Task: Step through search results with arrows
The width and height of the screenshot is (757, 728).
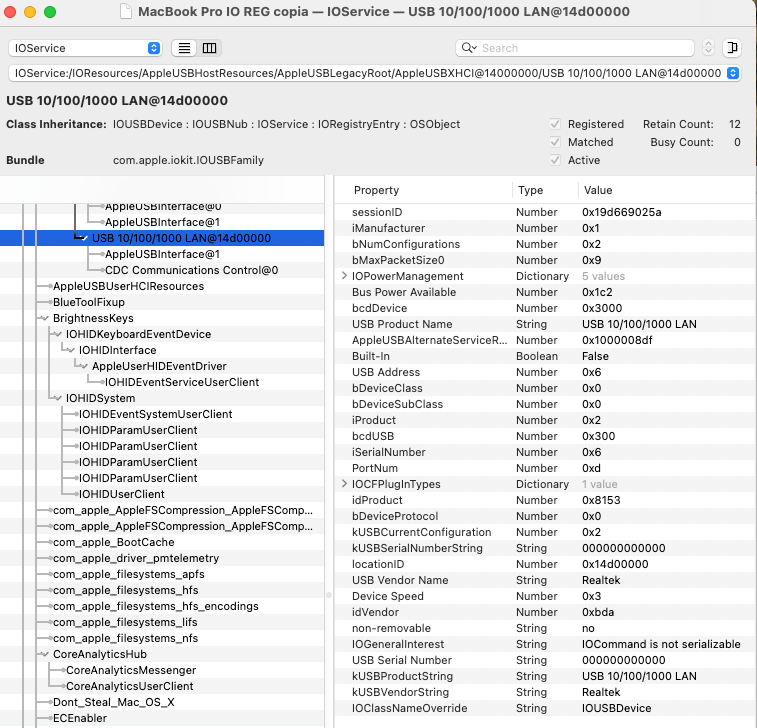Action: (x=708, y=48)
